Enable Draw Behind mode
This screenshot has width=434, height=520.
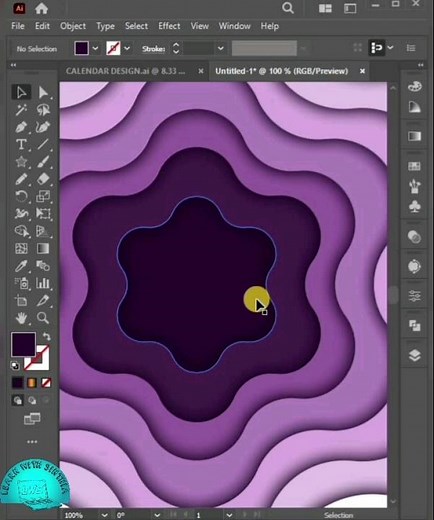point(32,400)
